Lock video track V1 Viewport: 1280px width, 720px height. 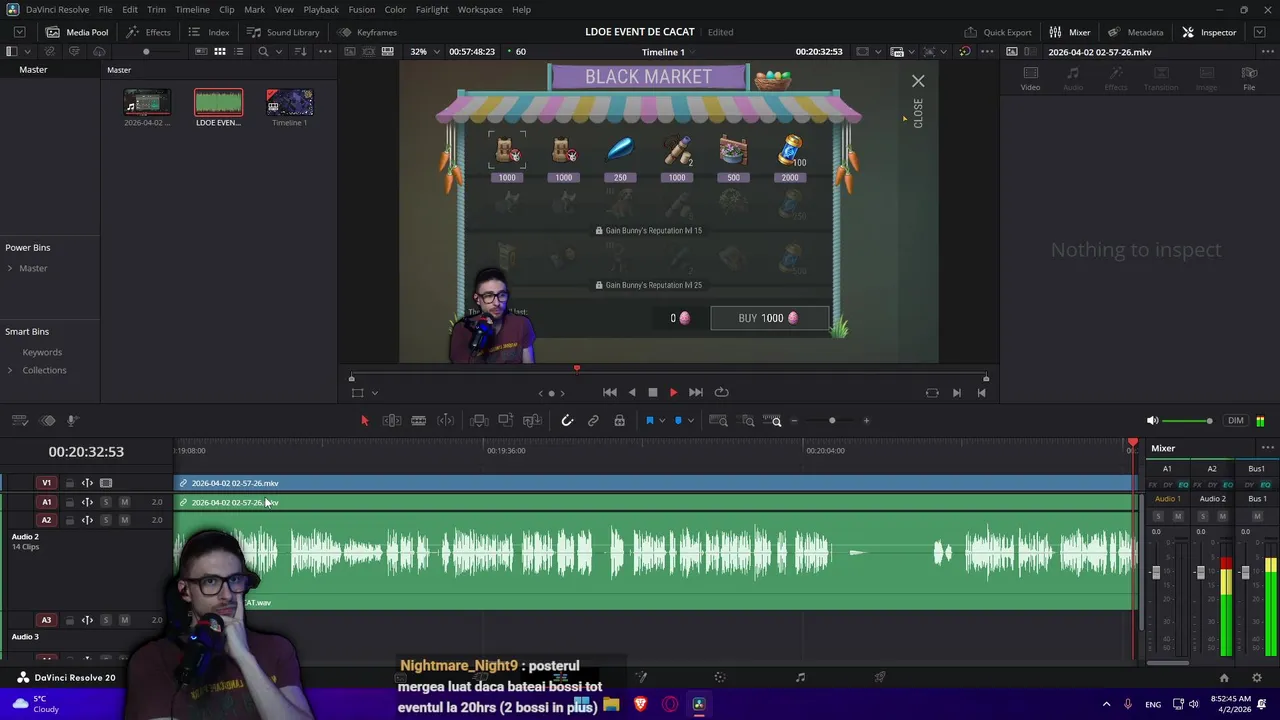tap(69, 483)
